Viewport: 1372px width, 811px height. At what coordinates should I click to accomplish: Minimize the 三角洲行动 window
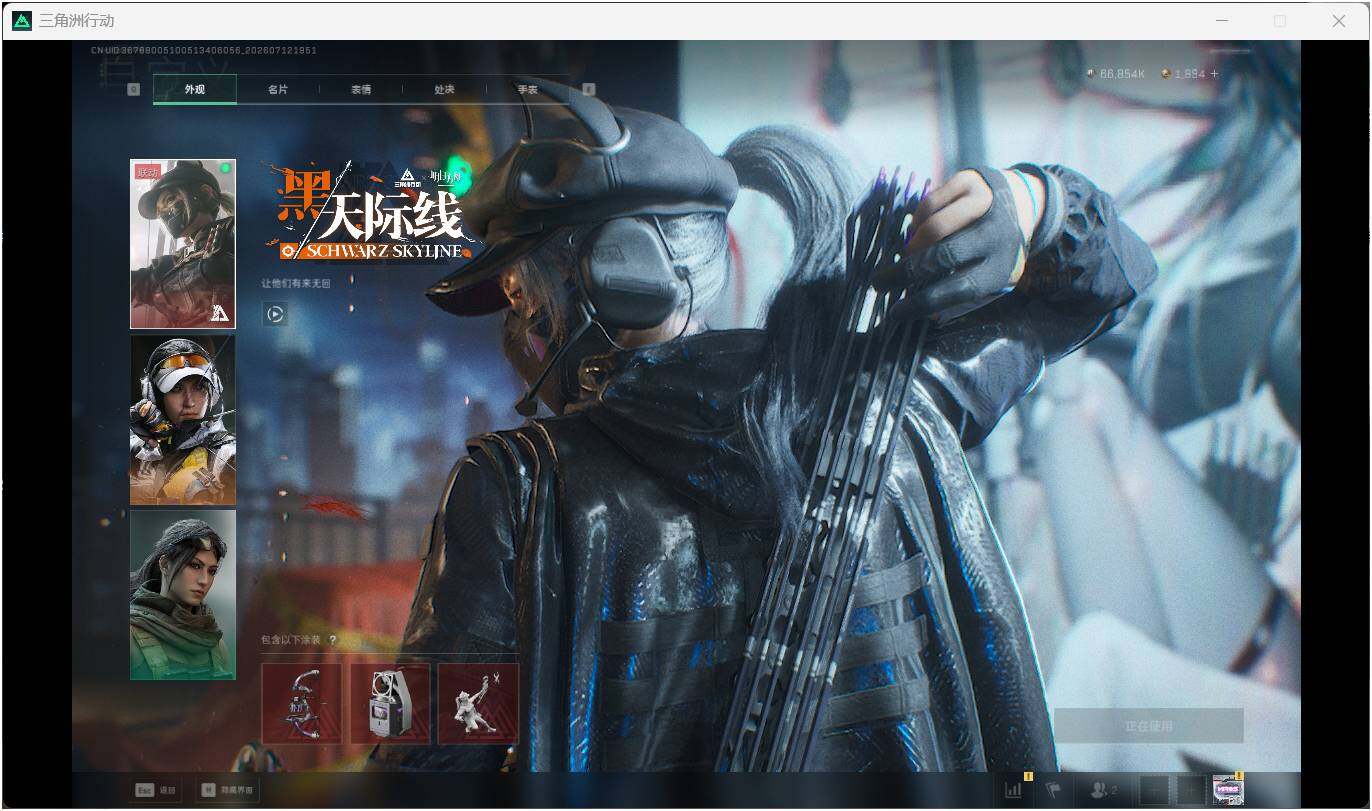(1222, 21)
